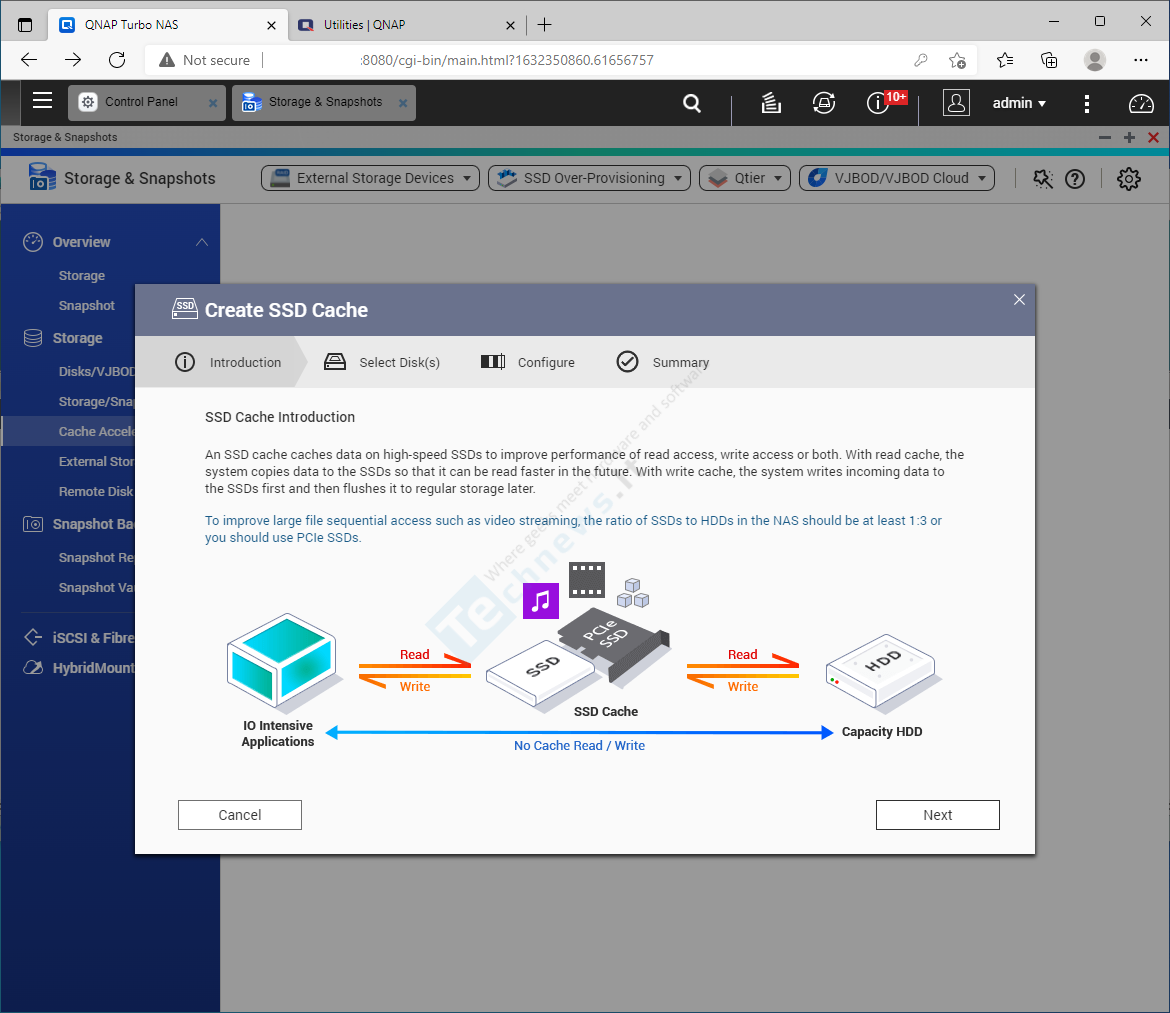
Task: Open SSD Over-Provisioning dropdown
Action: coord(589,178)
